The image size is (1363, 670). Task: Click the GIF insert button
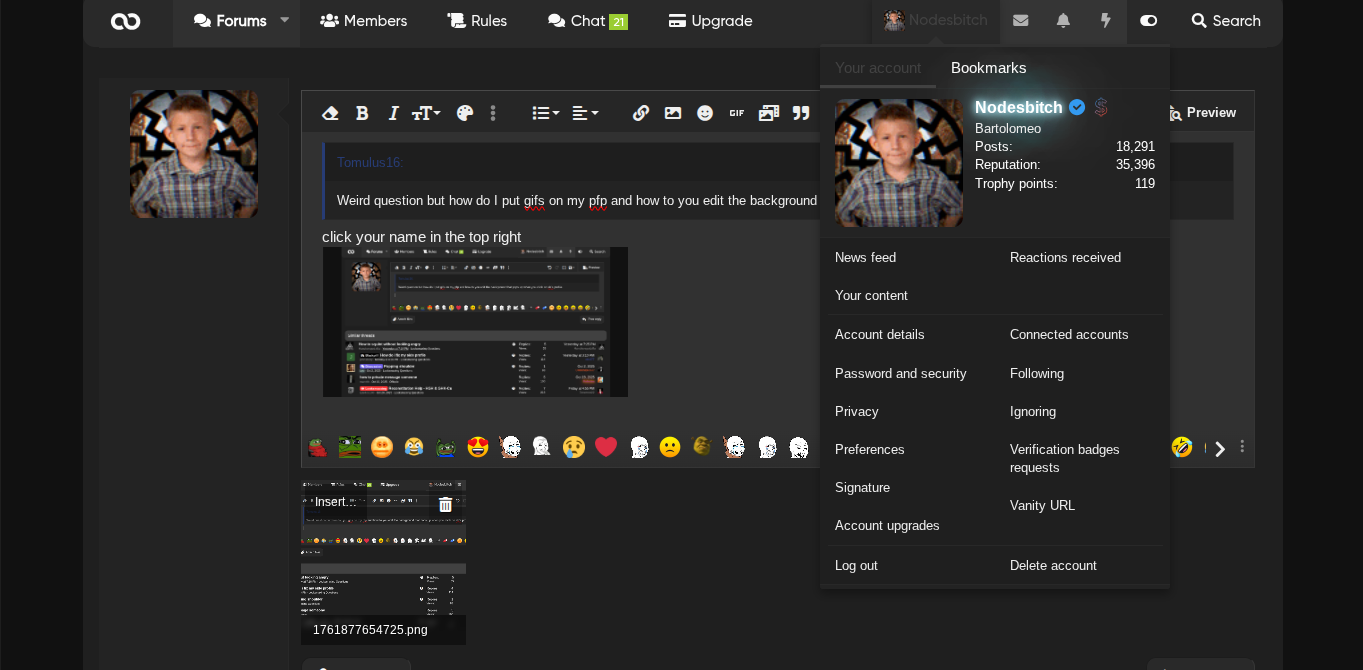click(x=737, y=113)
